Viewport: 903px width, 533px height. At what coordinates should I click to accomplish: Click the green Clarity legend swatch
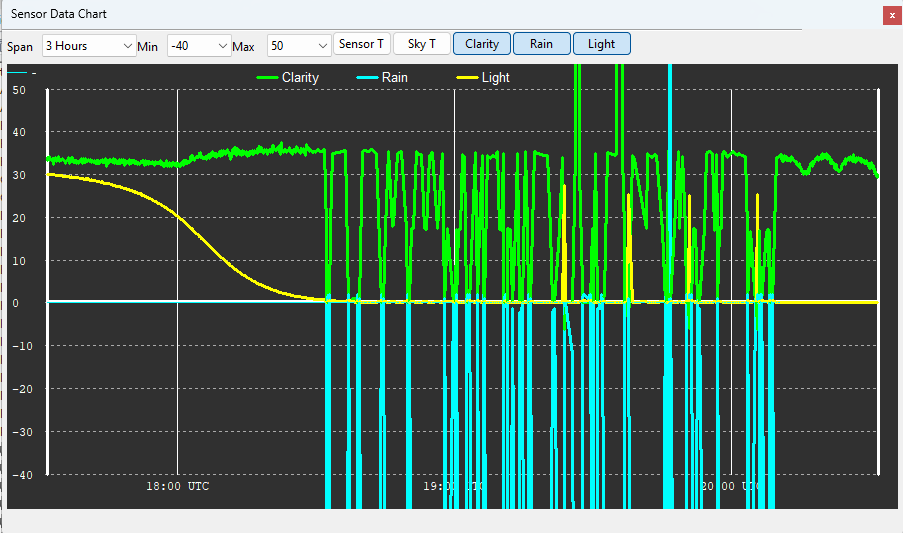(267, 78)
